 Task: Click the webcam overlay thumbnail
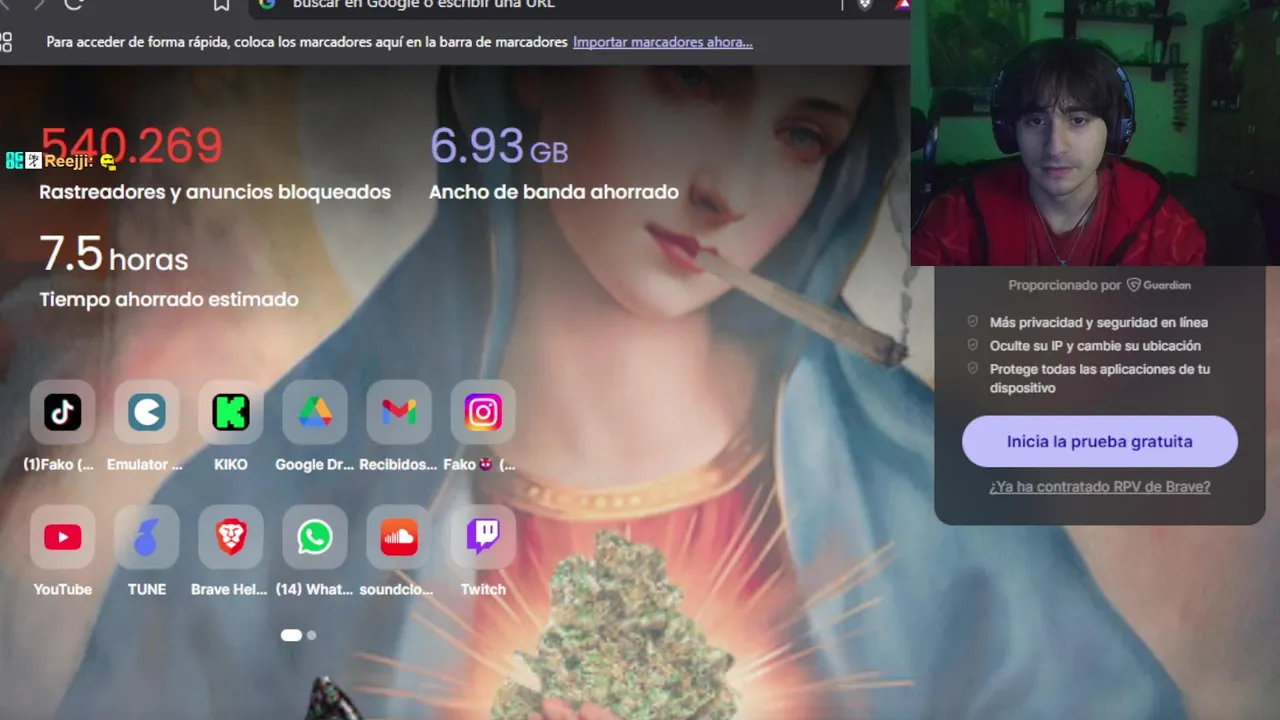(1095, 132)
